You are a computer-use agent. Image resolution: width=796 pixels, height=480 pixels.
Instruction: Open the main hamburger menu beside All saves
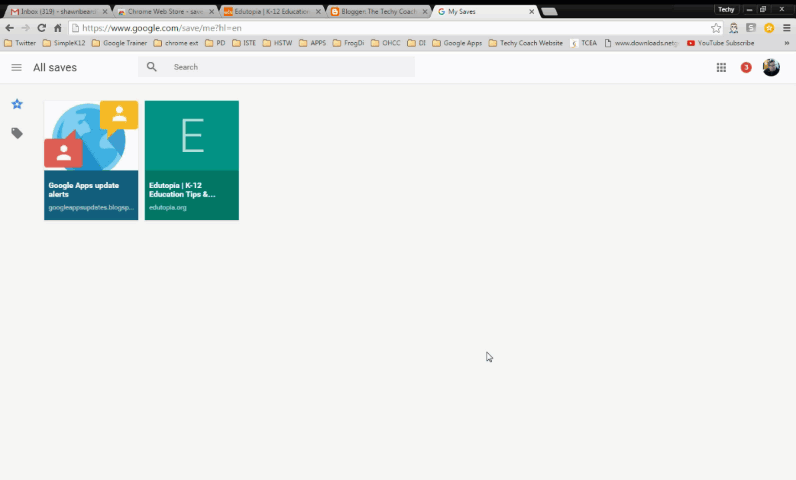pos(16,67)
